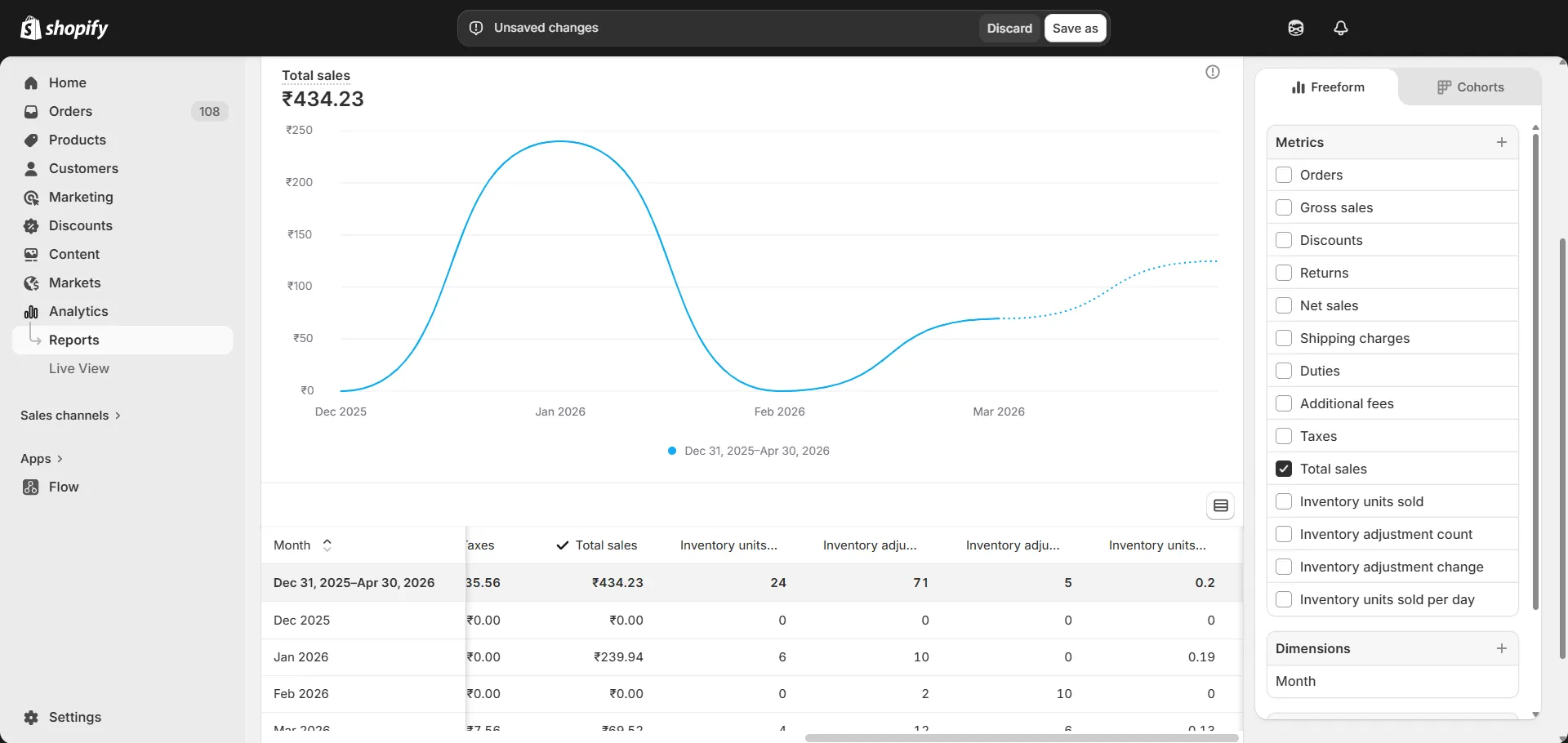Click the Content image icon

click(31, 254)
